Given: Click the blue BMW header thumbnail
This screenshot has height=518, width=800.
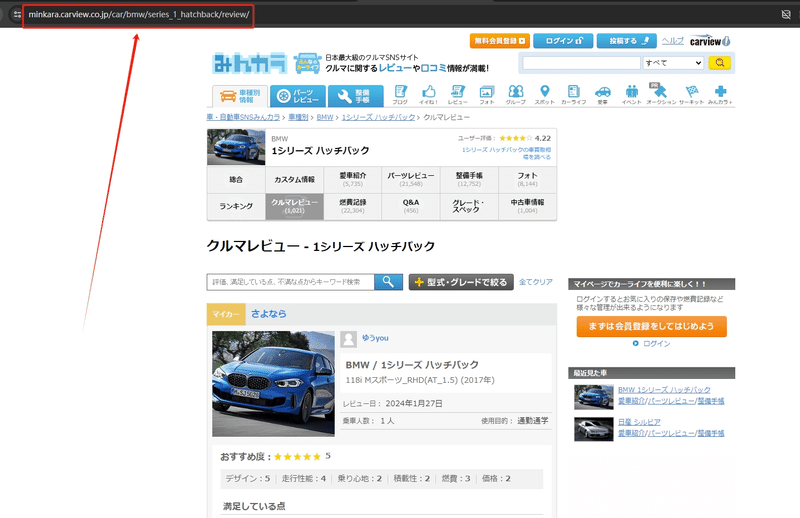Looking at the screenshot, I should point(236,147).
